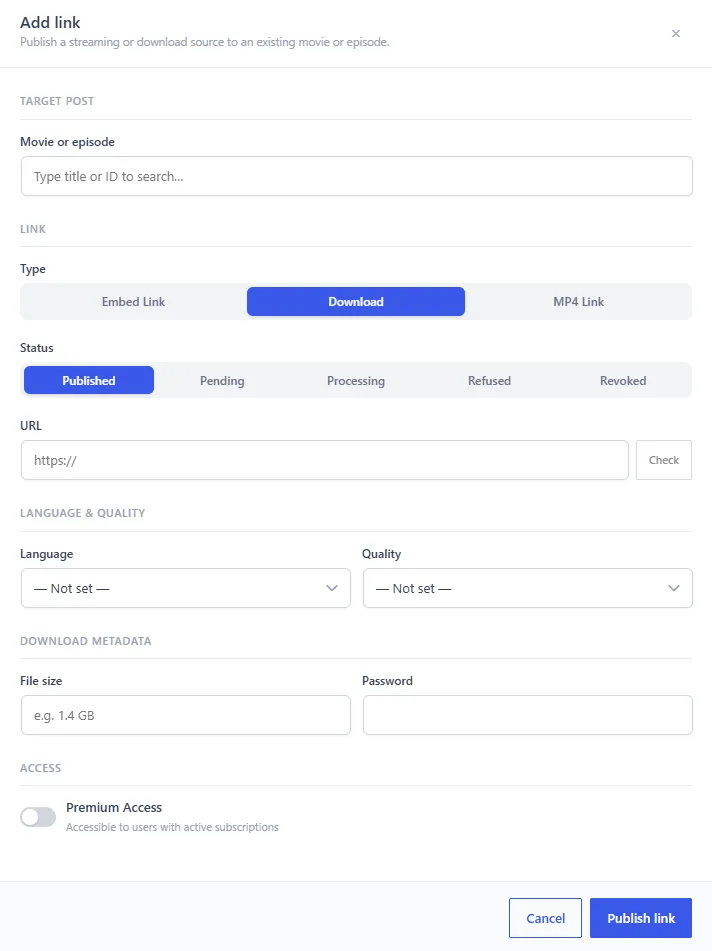
Task: Open the Language dropdown
Action: pyautogui.click(x=186, y=588)
